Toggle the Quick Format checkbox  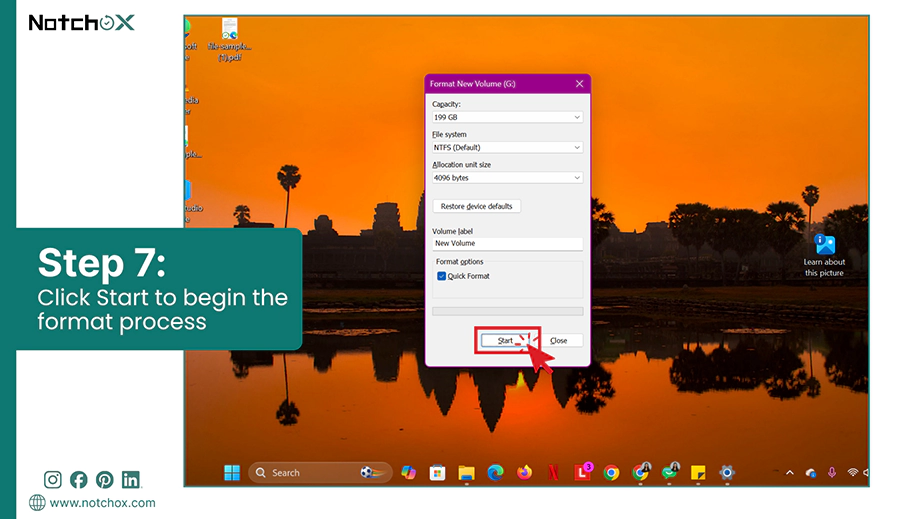442,276
